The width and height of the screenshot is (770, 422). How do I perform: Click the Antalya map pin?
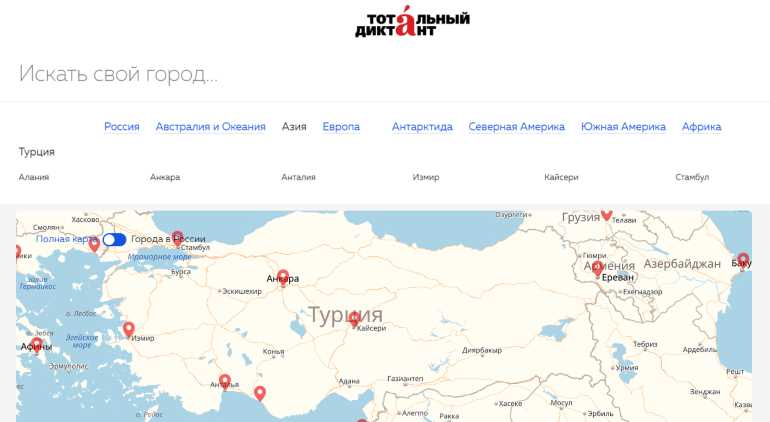click(225, 381)
